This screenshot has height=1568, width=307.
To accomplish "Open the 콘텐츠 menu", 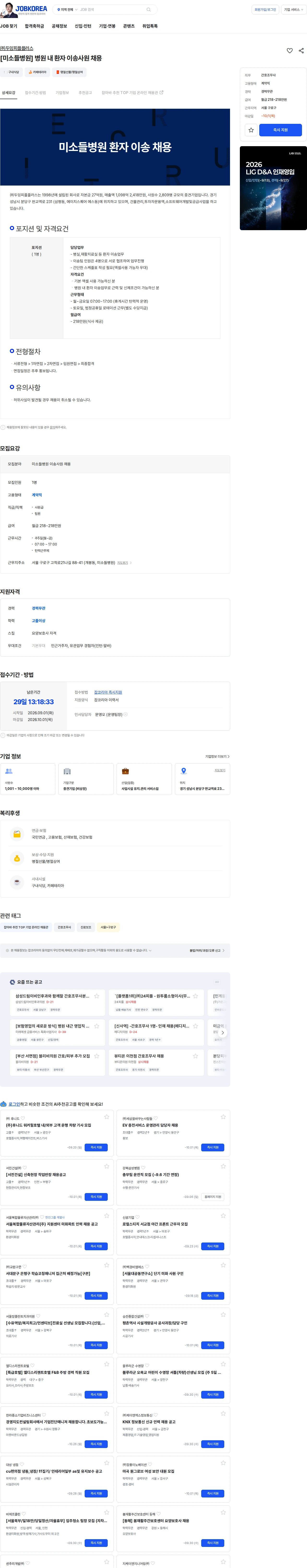I will coord(129,26).
